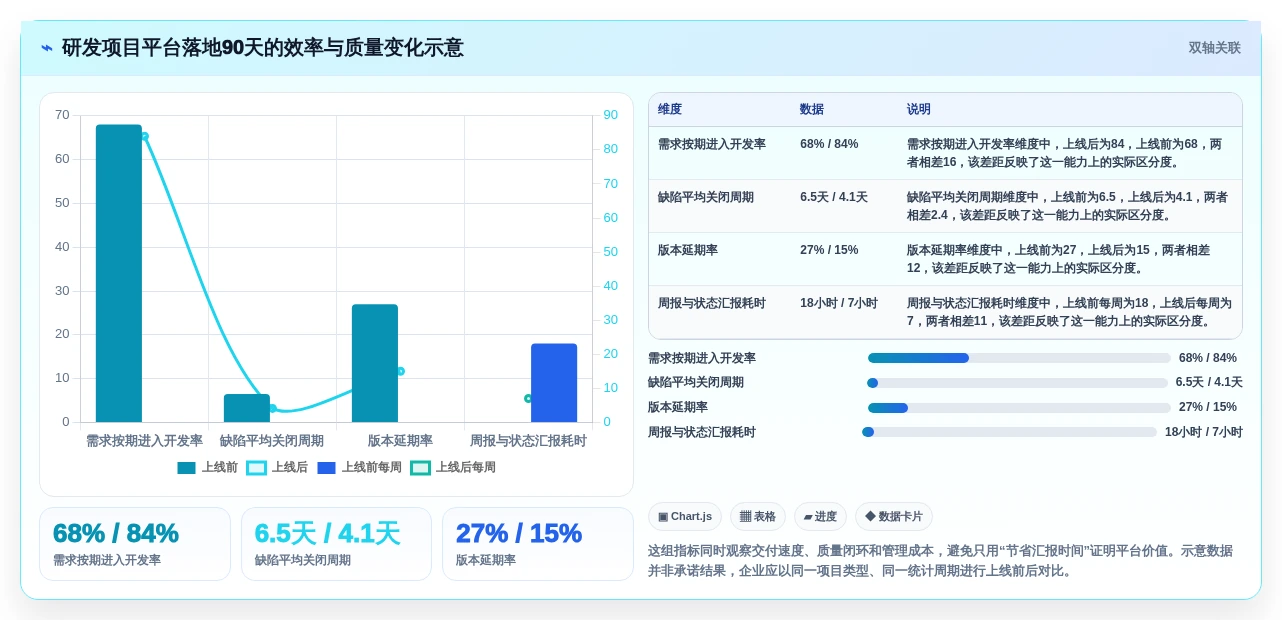Viewport: 1282px width, 620px height.
Task: Click the 上线后每周 point near 周报 bar
Action: tap(528, 398)
